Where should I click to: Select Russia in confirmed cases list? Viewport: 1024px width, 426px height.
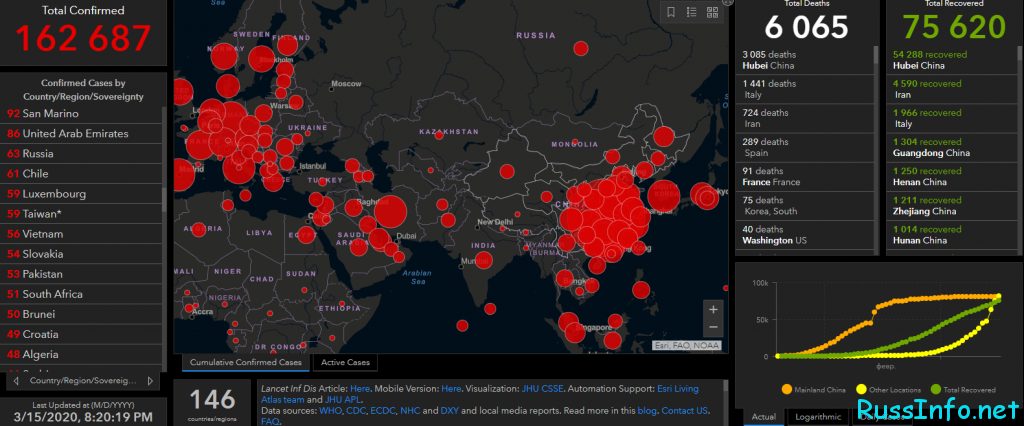pos(80,154)
